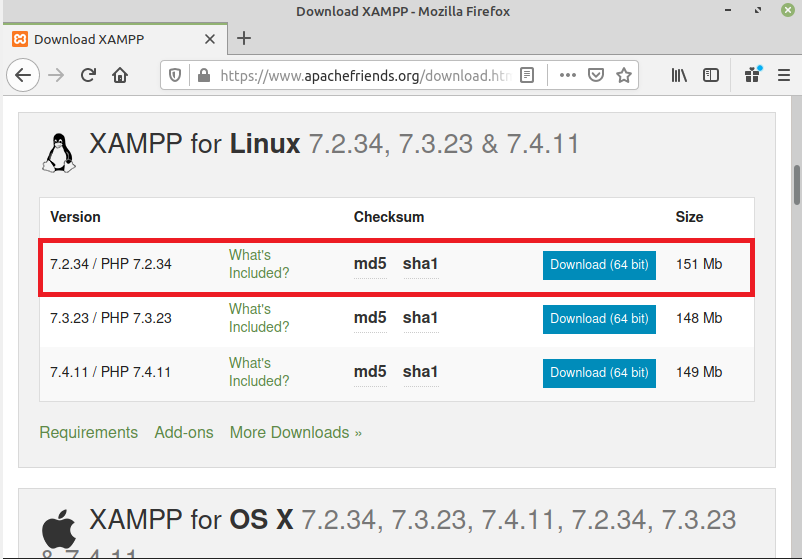Bookmark this page with star icon
This screenshot has width=802, height=559.
pos(624,75)
